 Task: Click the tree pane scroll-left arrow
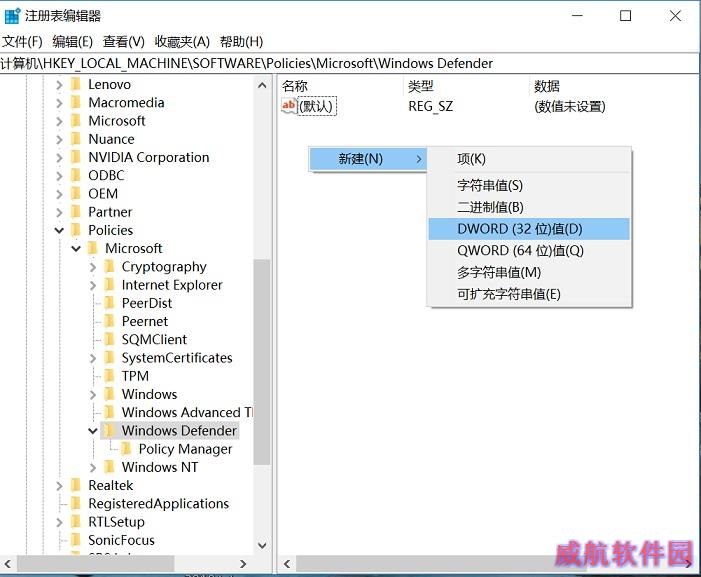(x=8, y=564)
